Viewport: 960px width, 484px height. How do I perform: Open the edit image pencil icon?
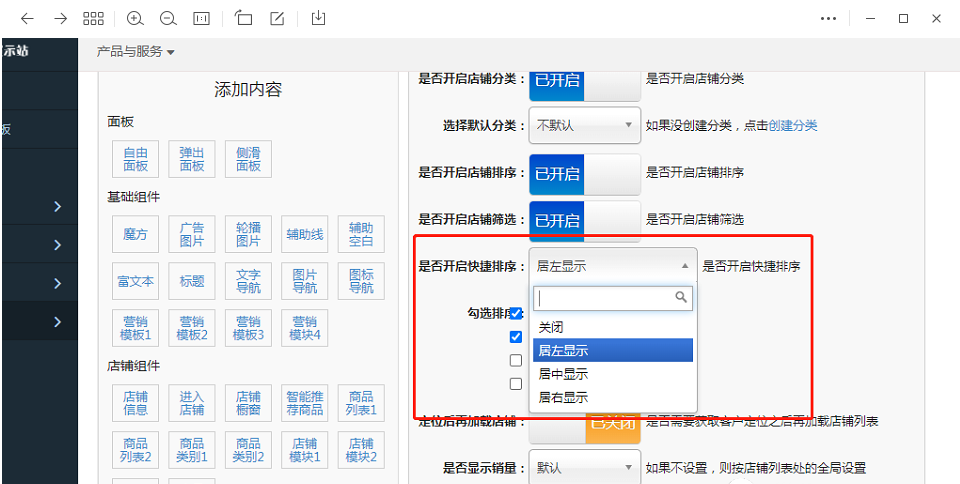pyautogui.click(x=277, y=19)
